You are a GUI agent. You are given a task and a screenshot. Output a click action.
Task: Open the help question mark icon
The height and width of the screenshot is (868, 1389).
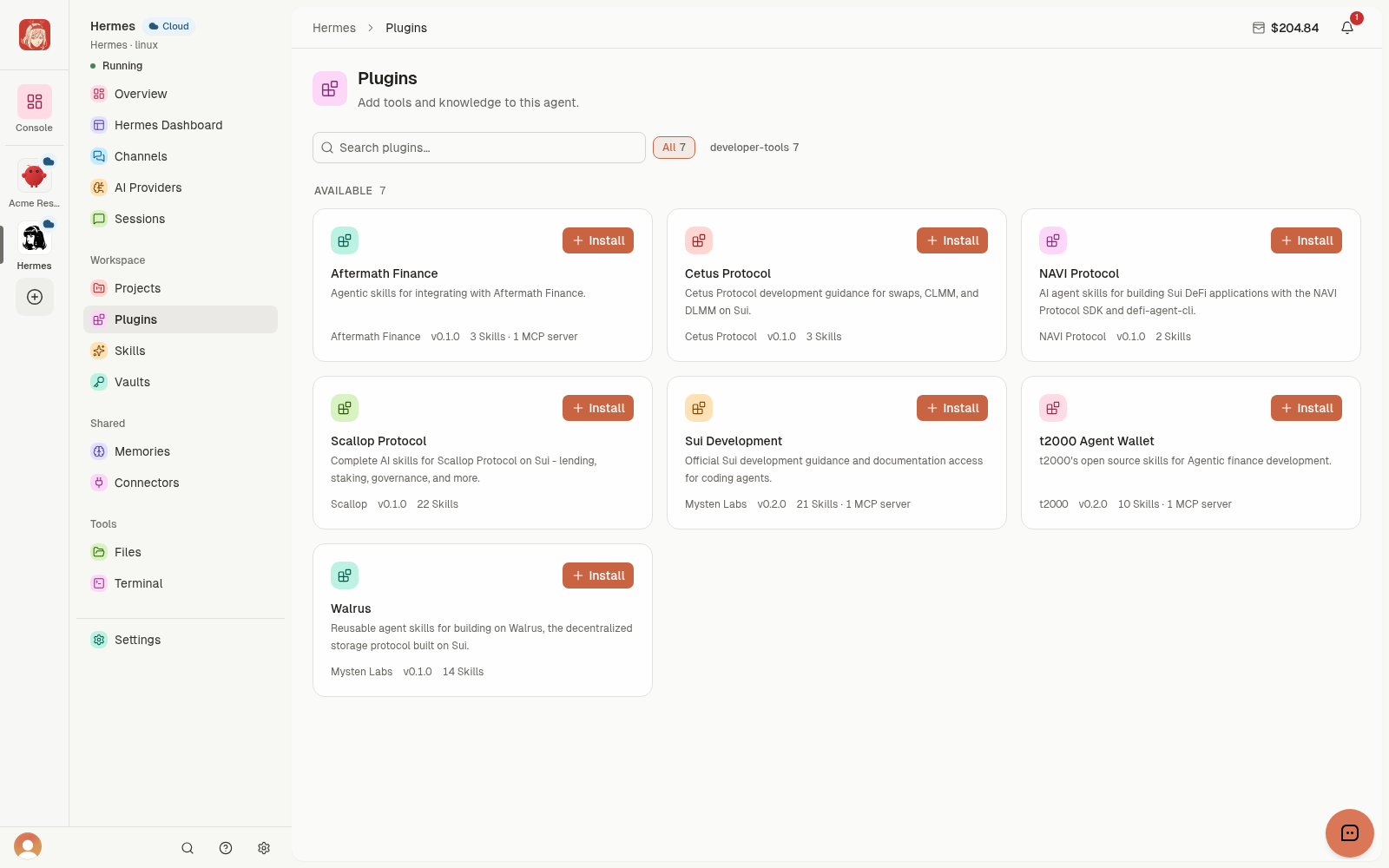coord(226,848)
